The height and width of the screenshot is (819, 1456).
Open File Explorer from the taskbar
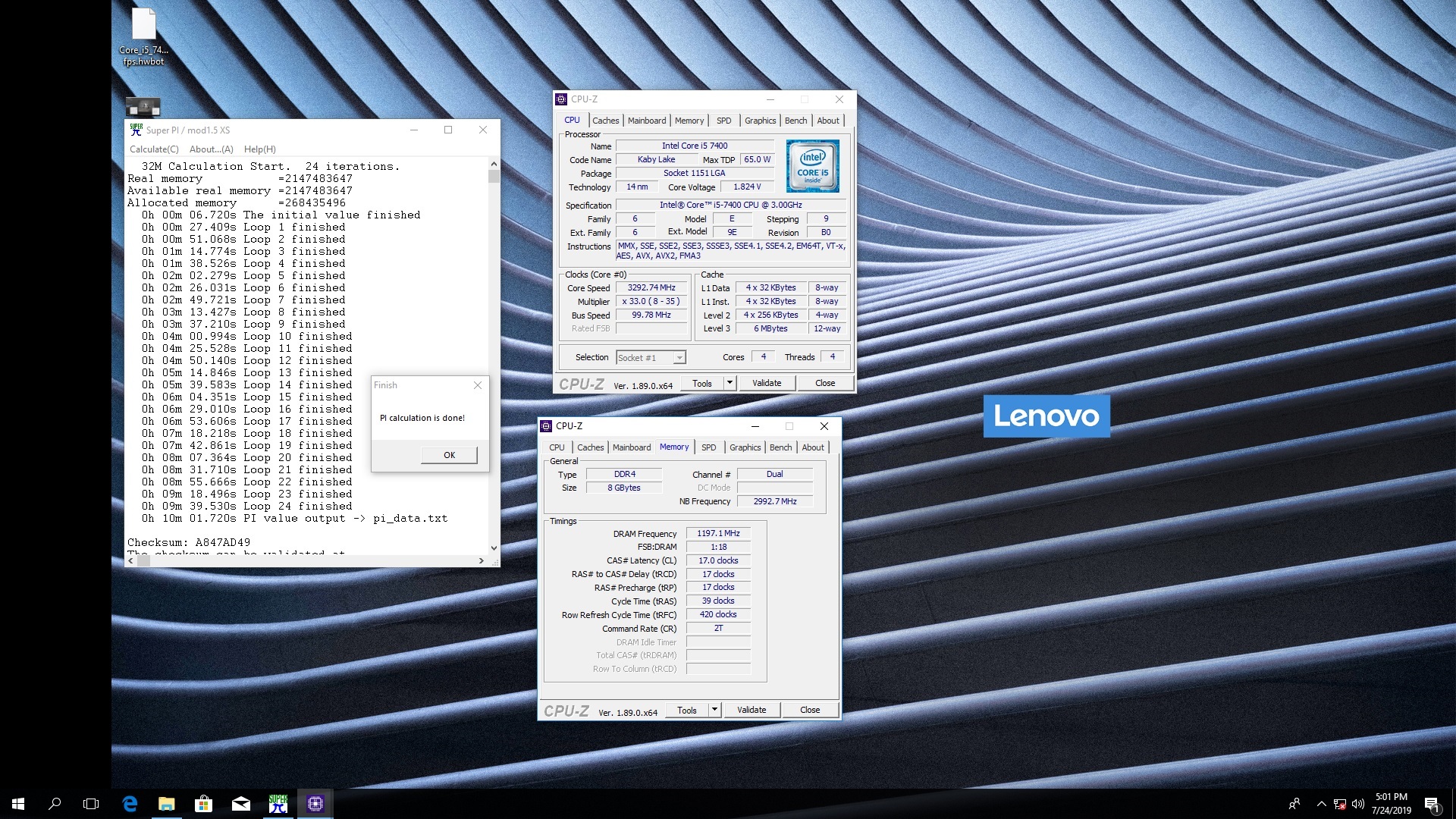[167, 804]
